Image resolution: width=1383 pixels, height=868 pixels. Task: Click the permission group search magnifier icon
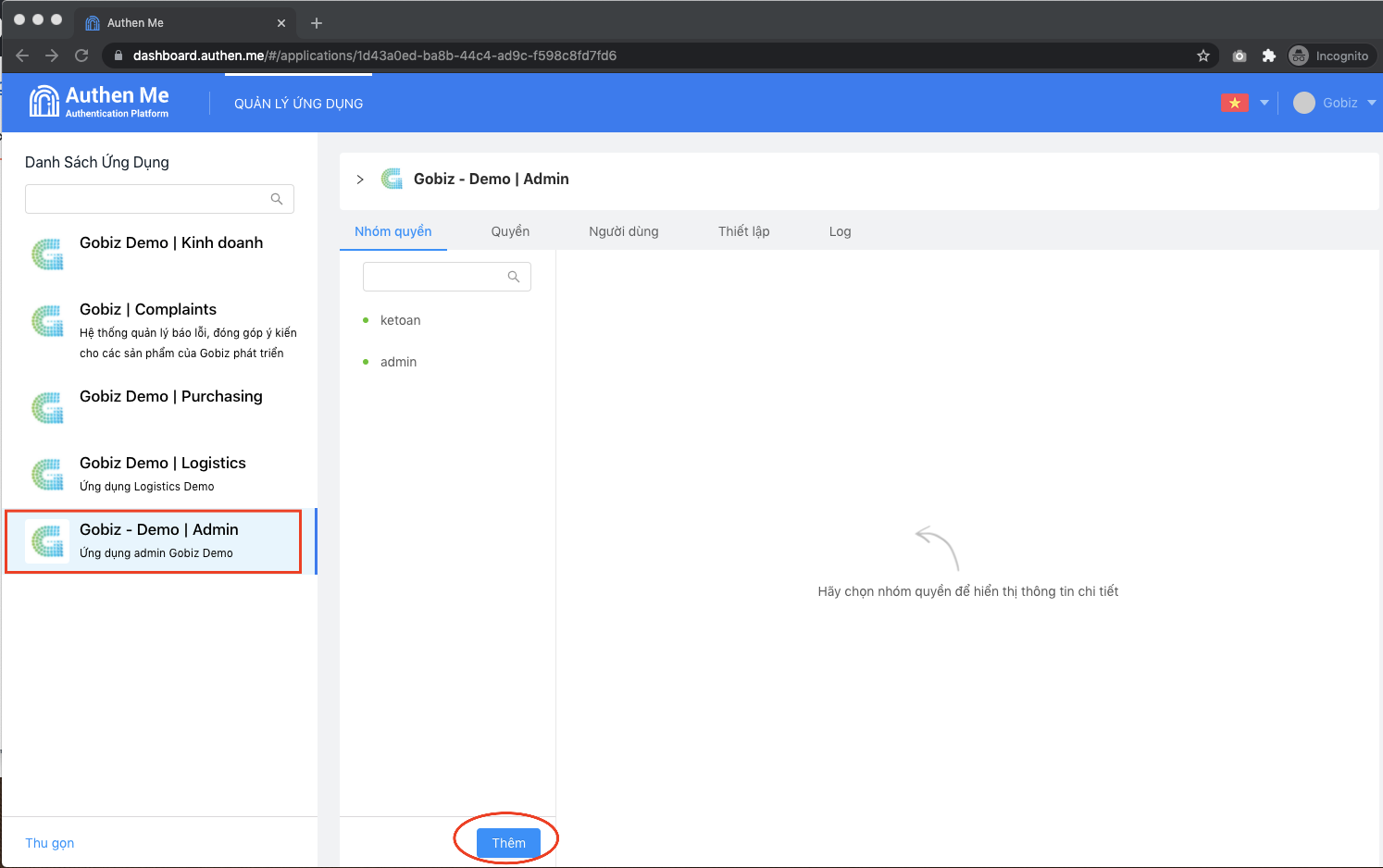point(514,277)
